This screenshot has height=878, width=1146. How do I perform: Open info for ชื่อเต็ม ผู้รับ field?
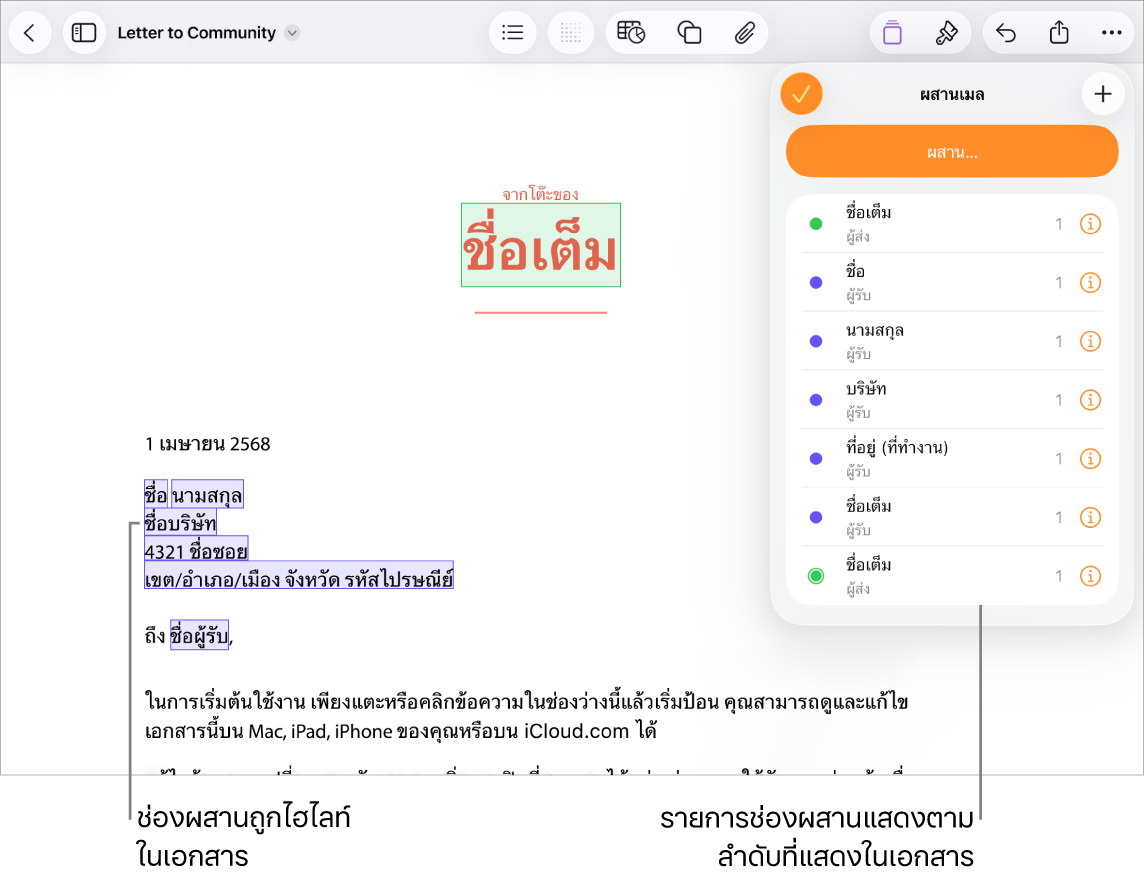coord(1090,518)
